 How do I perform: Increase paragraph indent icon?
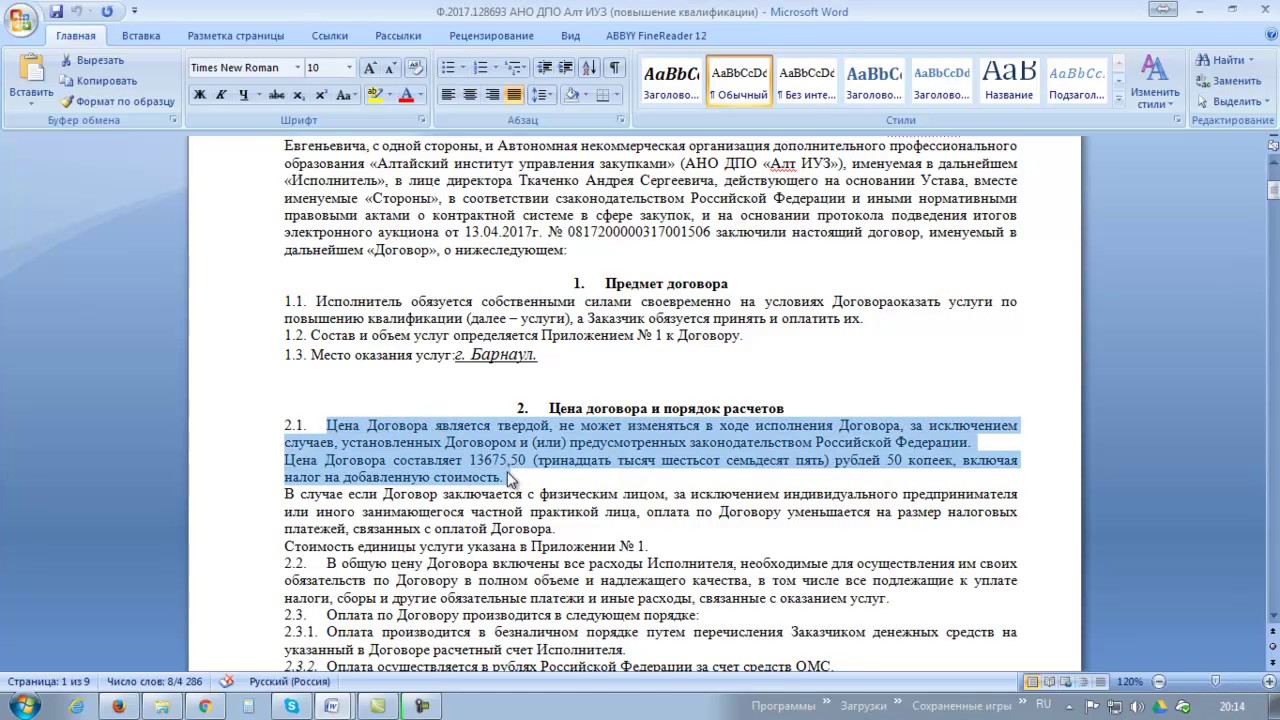coord(565,68)
